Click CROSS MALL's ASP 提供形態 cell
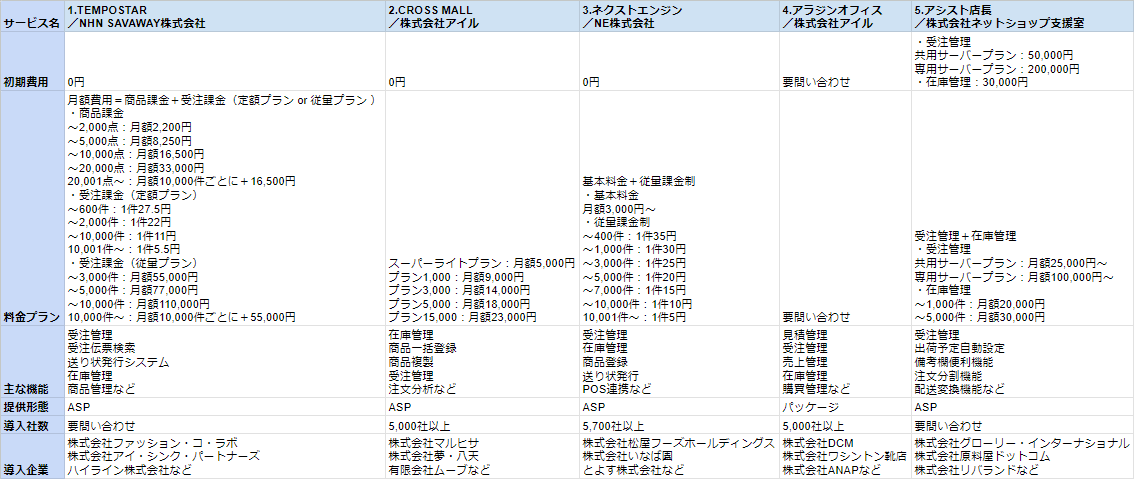1134x479 pixels. 483,406
